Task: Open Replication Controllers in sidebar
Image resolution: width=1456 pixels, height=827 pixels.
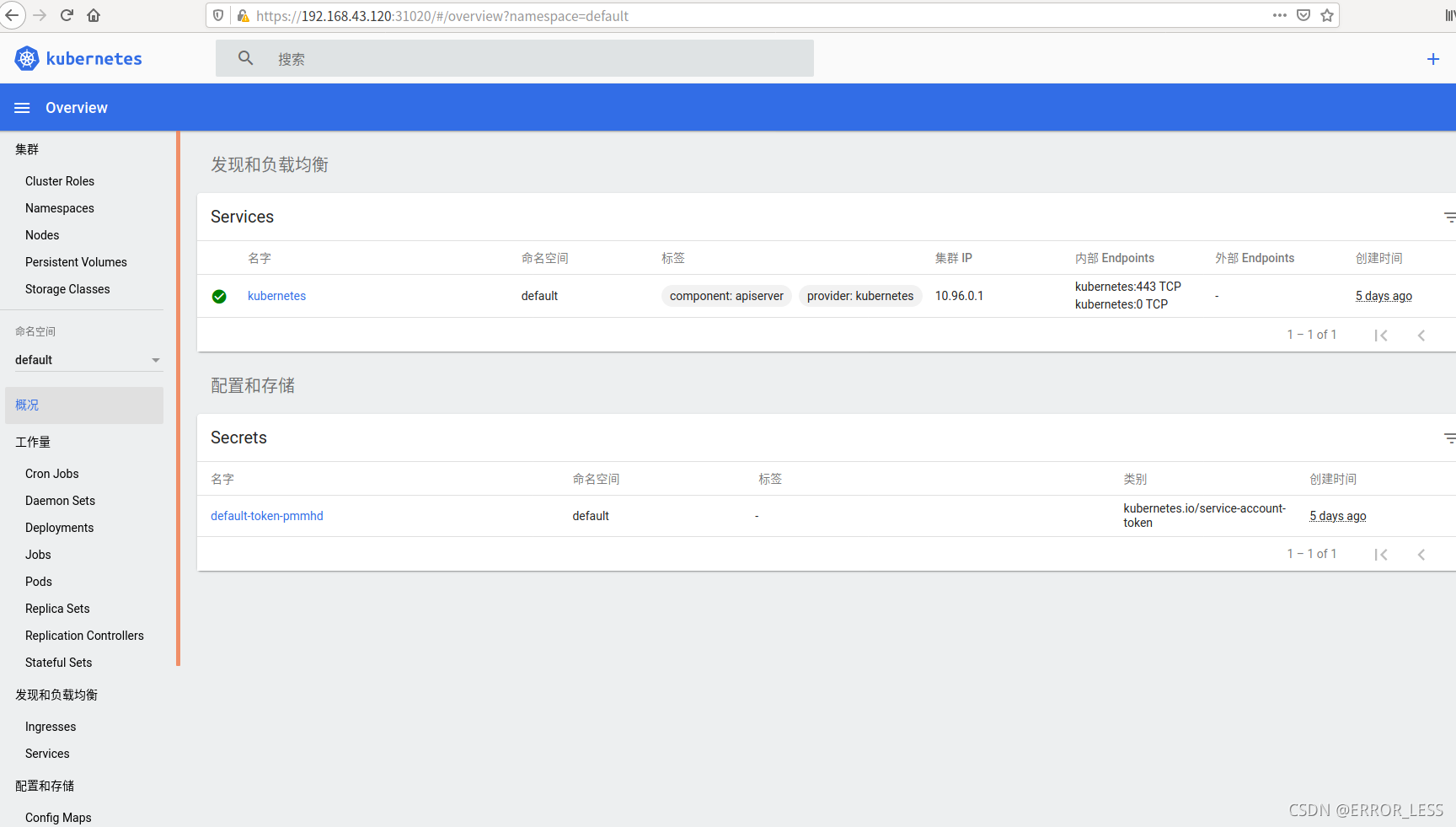Action: tap(84, 636)
